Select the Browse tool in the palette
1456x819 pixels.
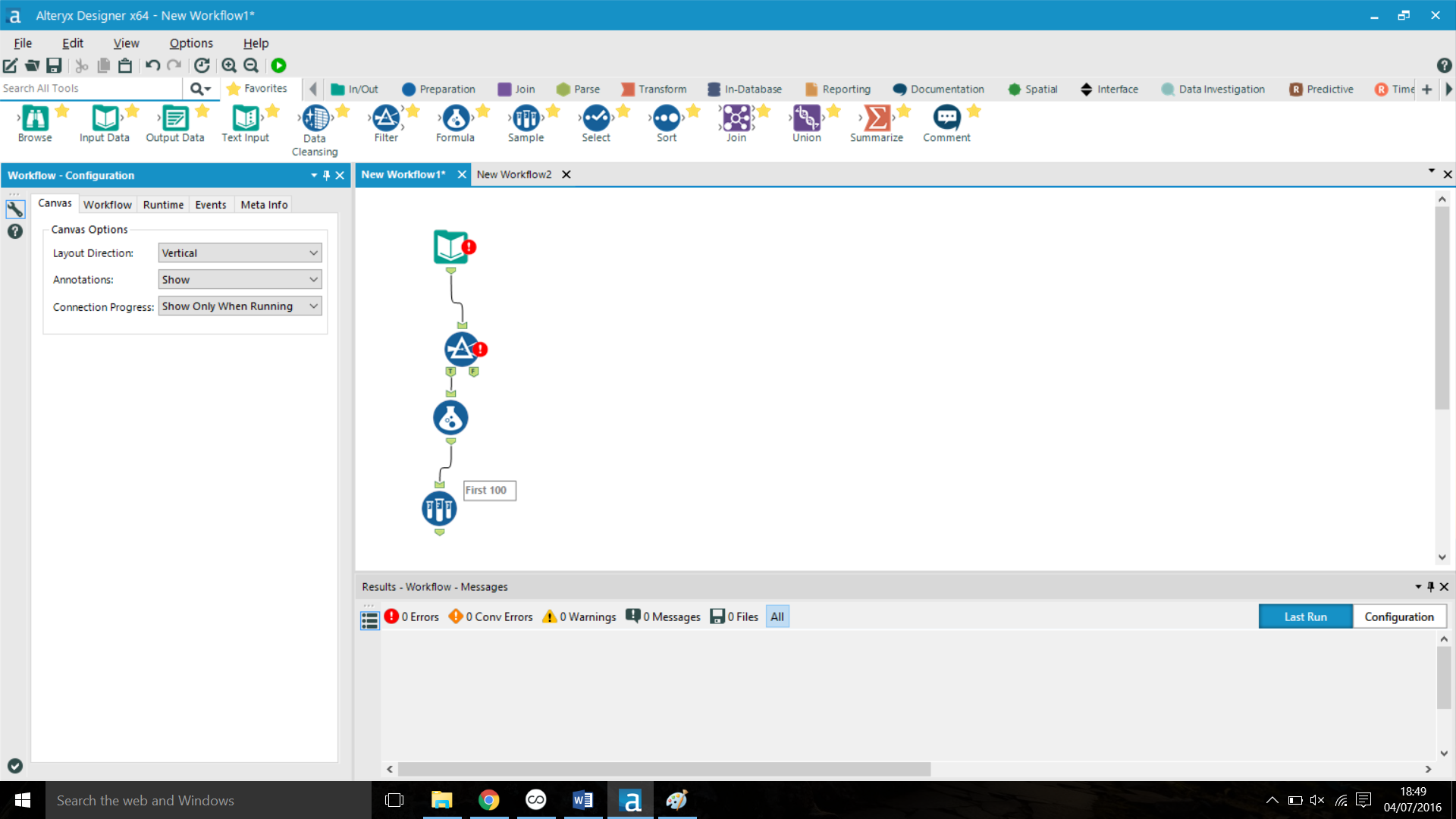(x=35, y=119)
